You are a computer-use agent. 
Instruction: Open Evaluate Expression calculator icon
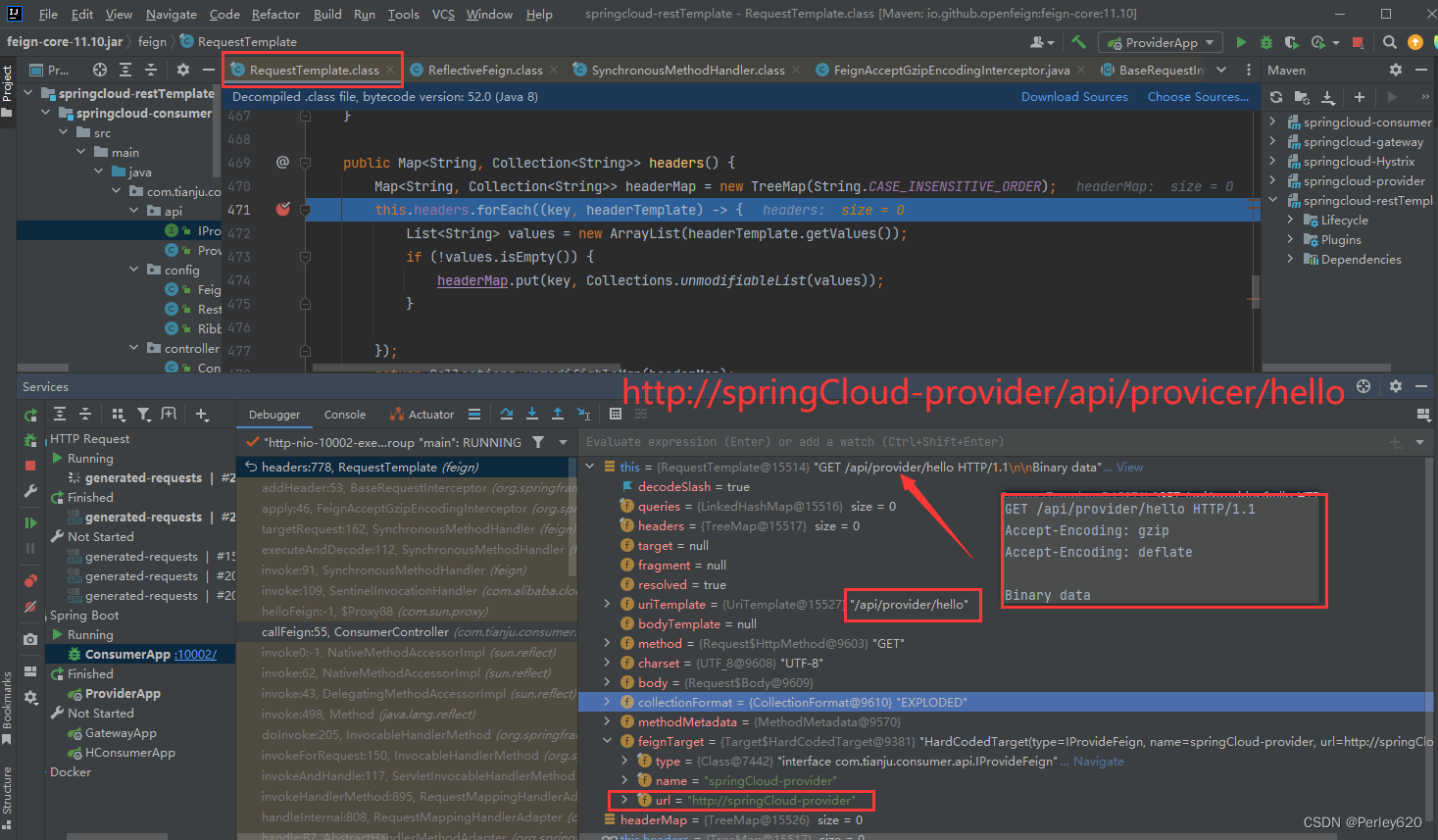(x=616, y=414)
